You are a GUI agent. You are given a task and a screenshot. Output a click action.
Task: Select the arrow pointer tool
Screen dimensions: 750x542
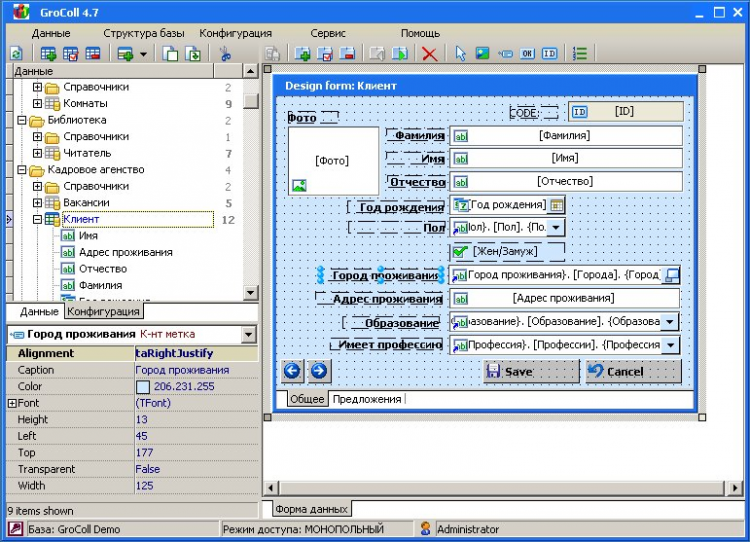coord(460,54)
